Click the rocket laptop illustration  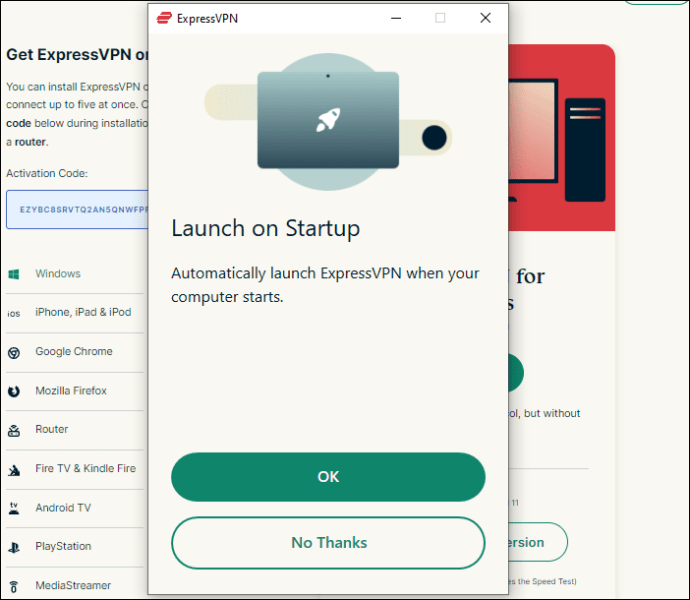click(x=328, y=122)
